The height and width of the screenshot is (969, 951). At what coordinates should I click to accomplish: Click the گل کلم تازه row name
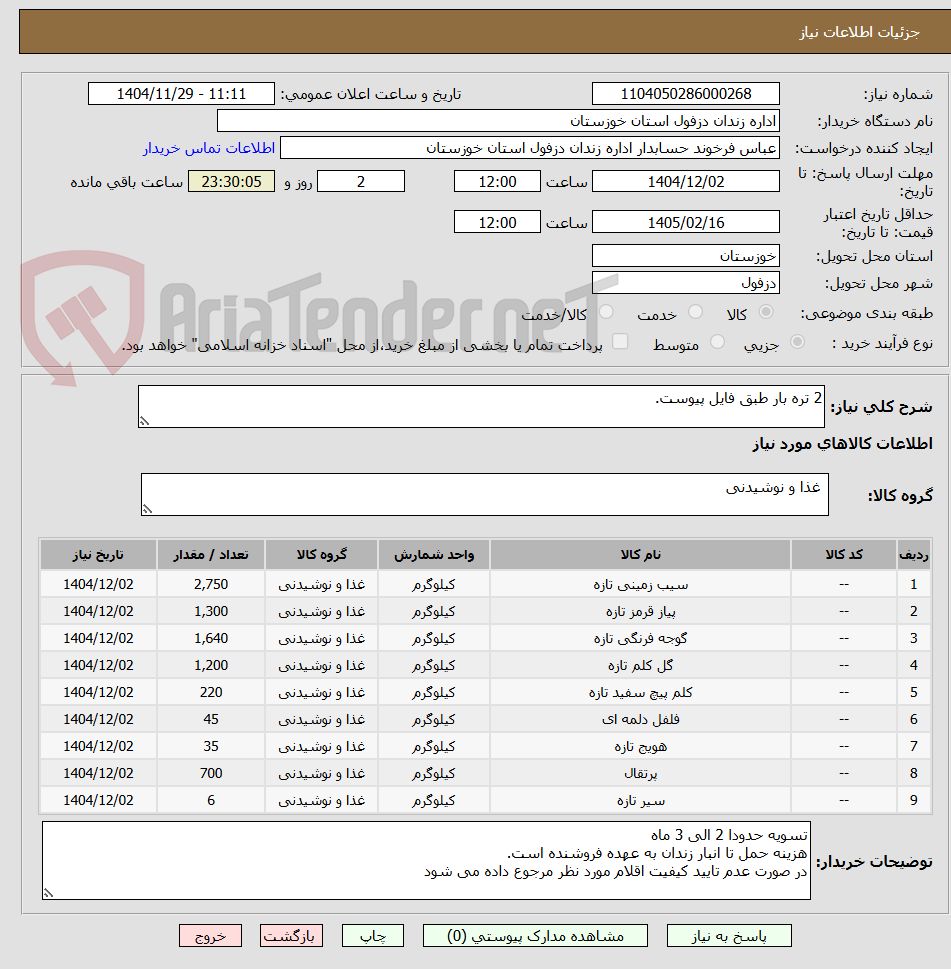point(640,666)
